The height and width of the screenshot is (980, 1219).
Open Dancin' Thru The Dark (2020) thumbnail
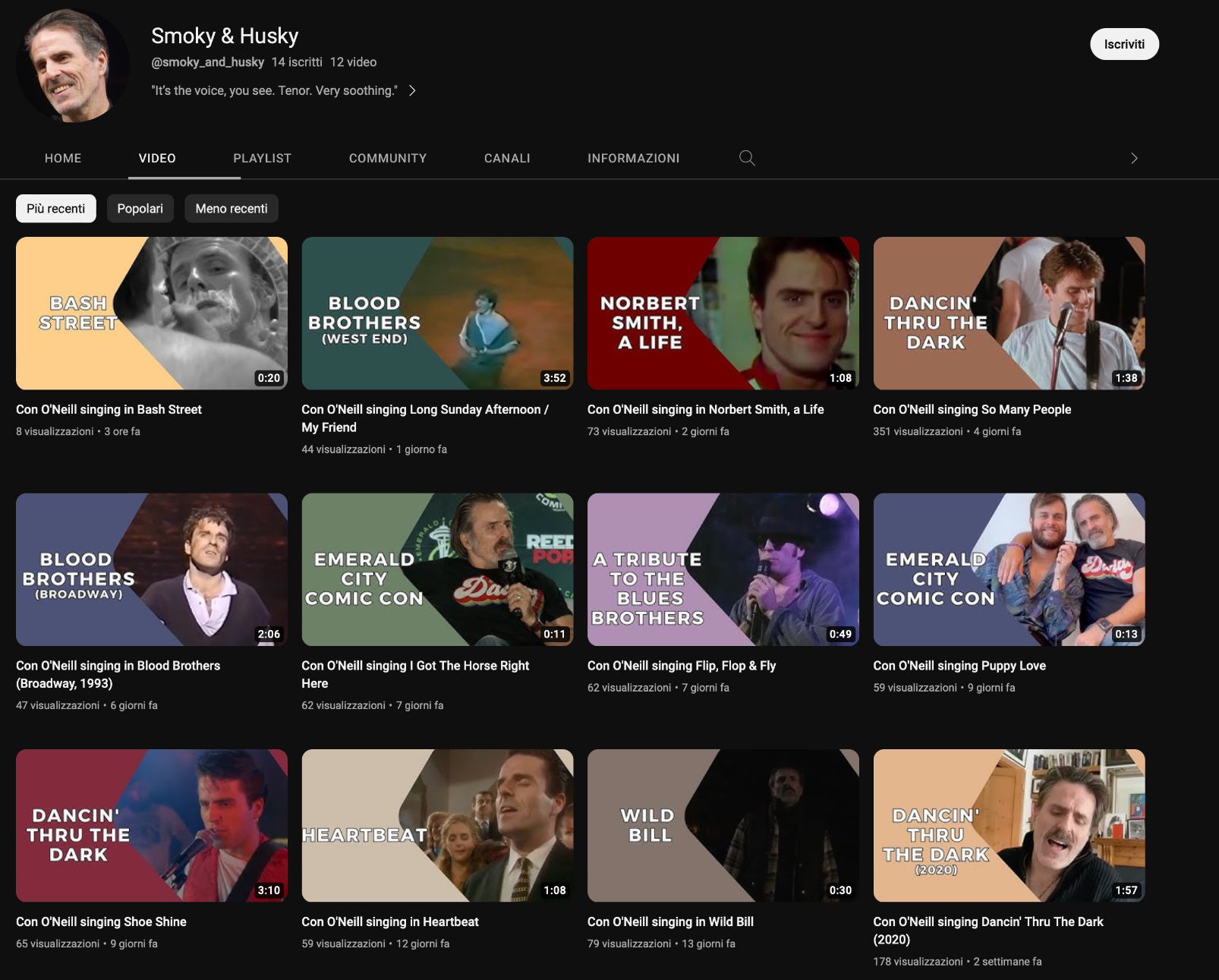pos(1009,825)
